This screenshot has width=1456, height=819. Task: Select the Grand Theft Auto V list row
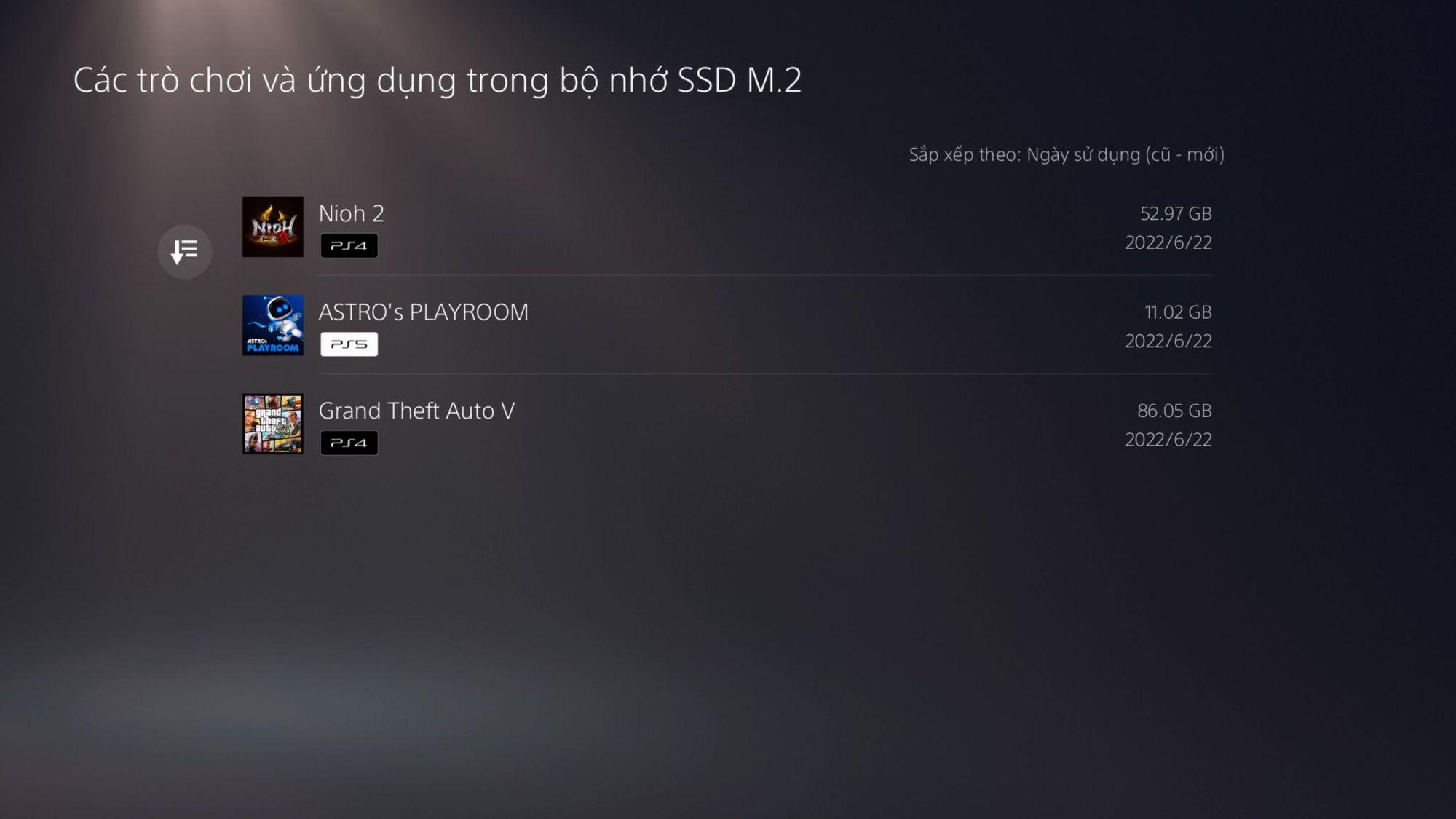pyautogui.click(x=727, y=424)
